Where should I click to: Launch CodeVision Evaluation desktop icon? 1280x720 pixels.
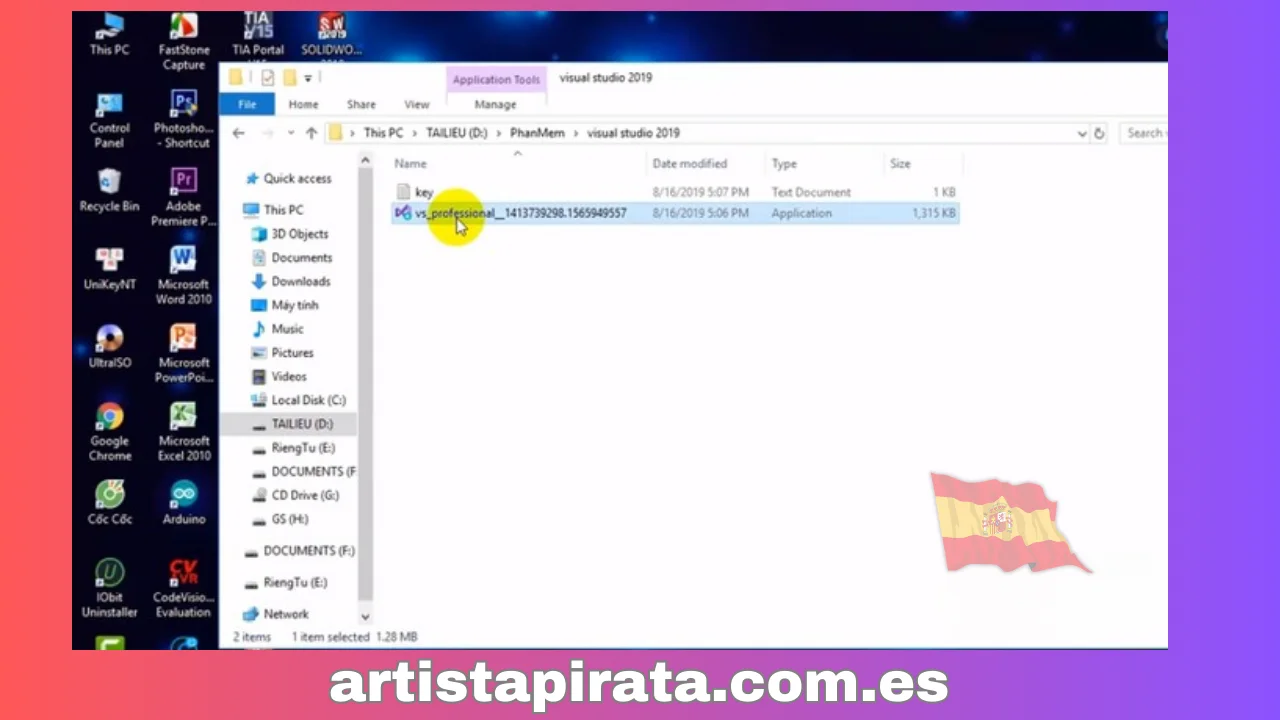pos(184,589)
